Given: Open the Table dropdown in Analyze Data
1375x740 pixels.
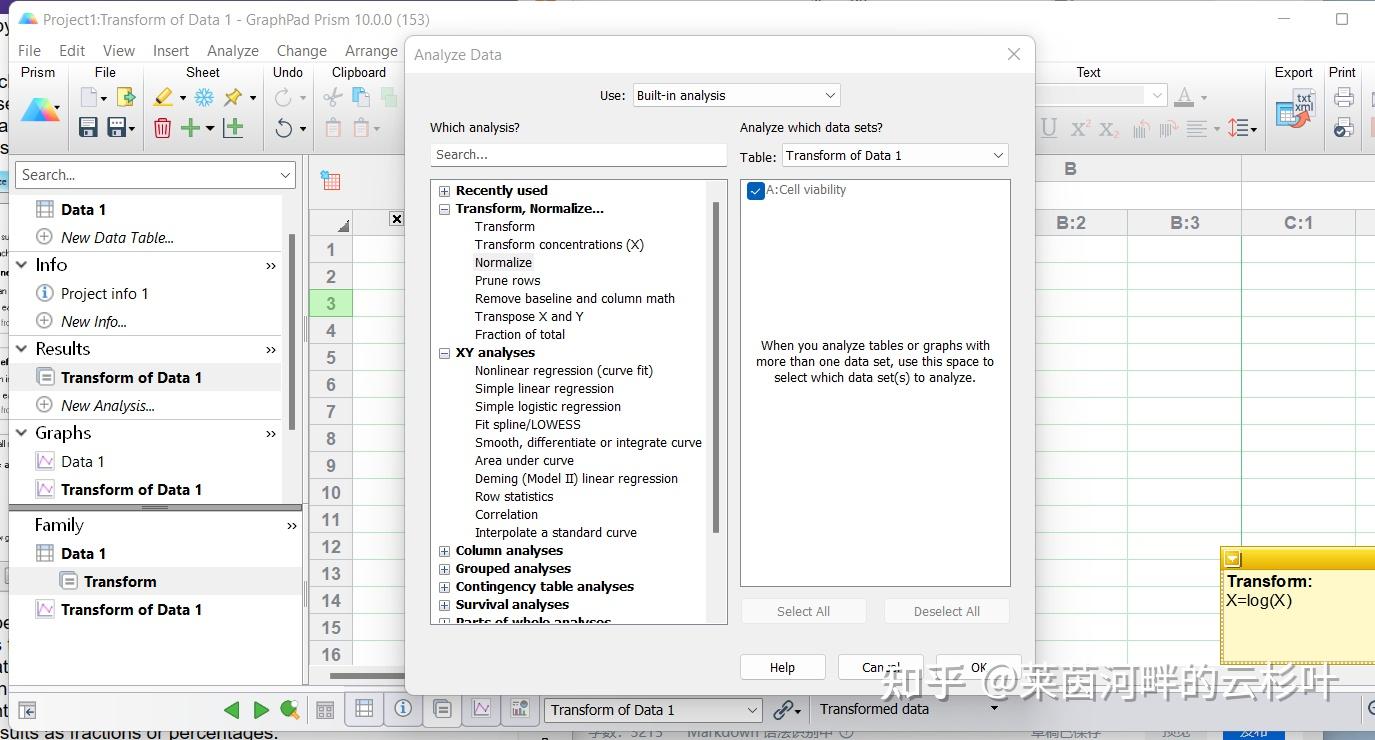Looking at the screenshot, I should point(895,156).
